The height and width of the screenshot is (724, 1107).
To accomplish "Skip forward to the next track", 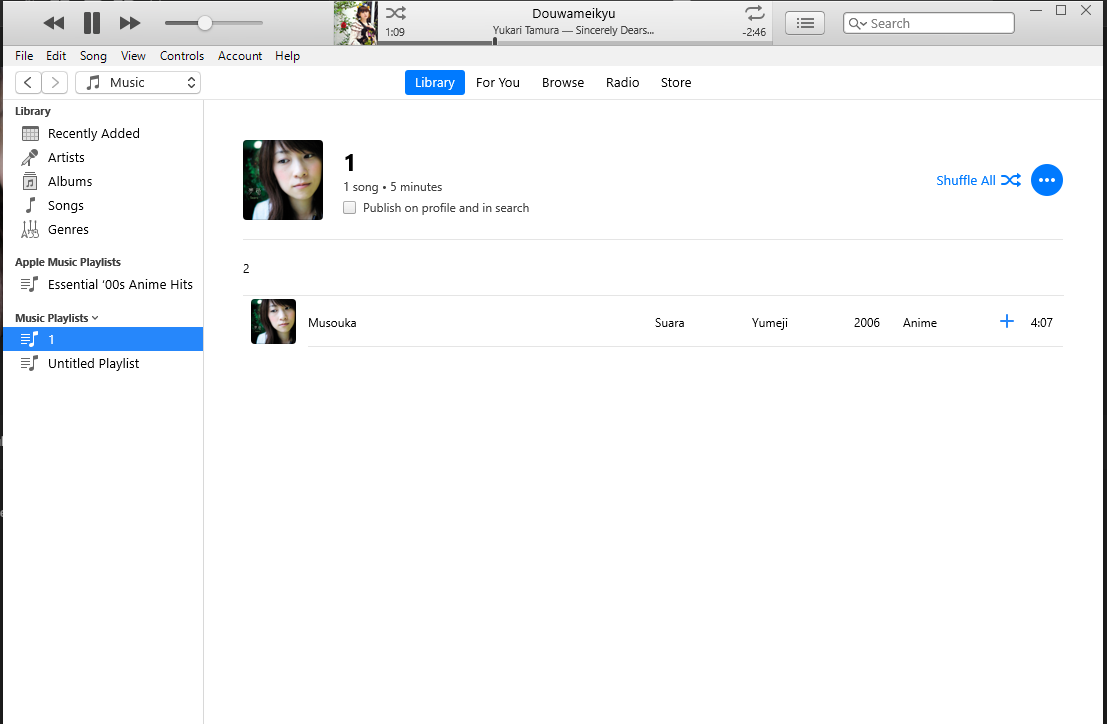I will click(130, 23).
